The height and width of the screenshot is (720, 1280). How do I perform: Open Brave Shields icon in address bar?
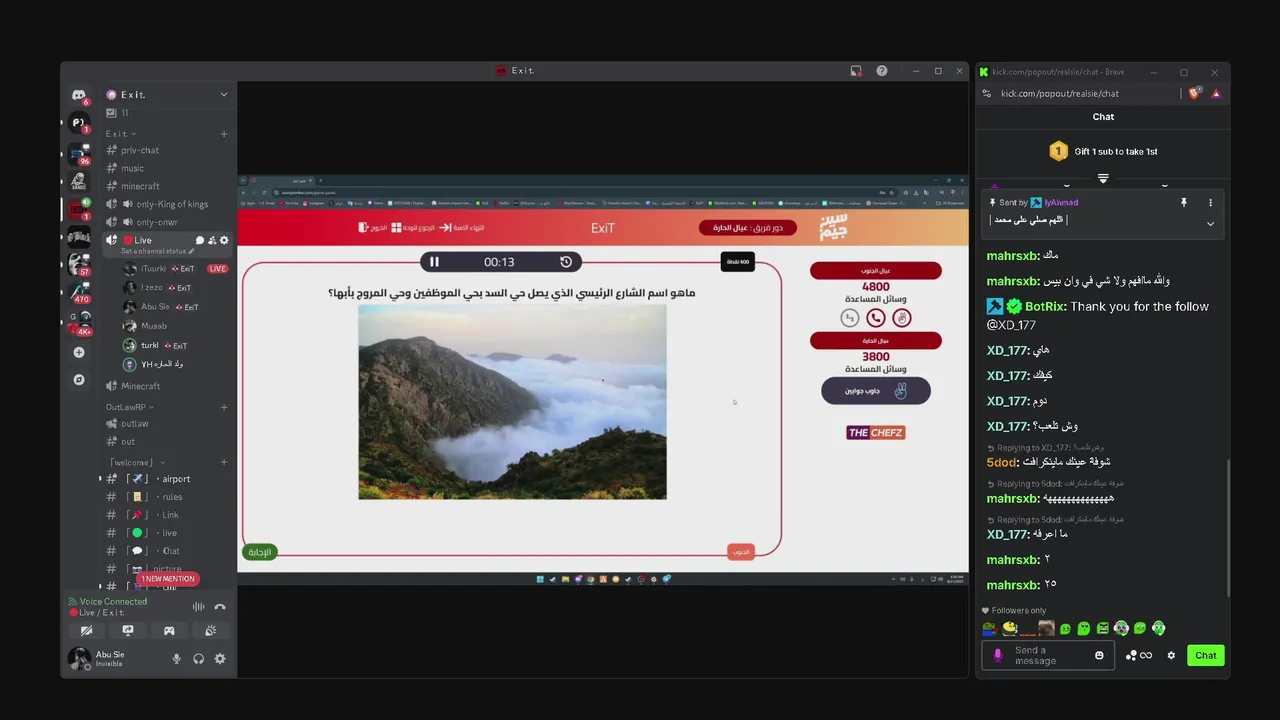click(1195, 93)
